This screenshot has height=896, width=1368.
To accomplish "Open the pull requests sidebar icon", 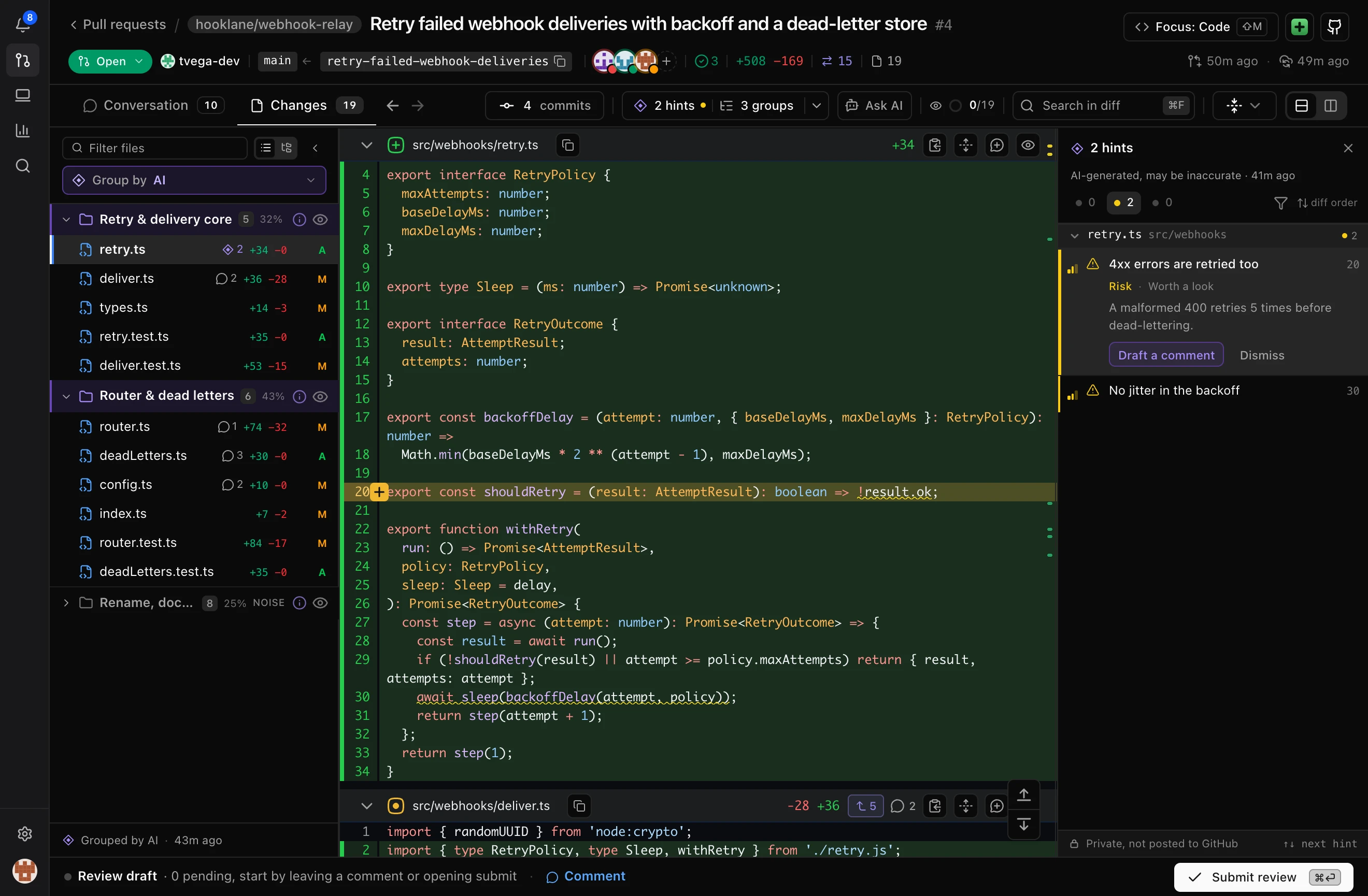I will click(x=23, y=60).
